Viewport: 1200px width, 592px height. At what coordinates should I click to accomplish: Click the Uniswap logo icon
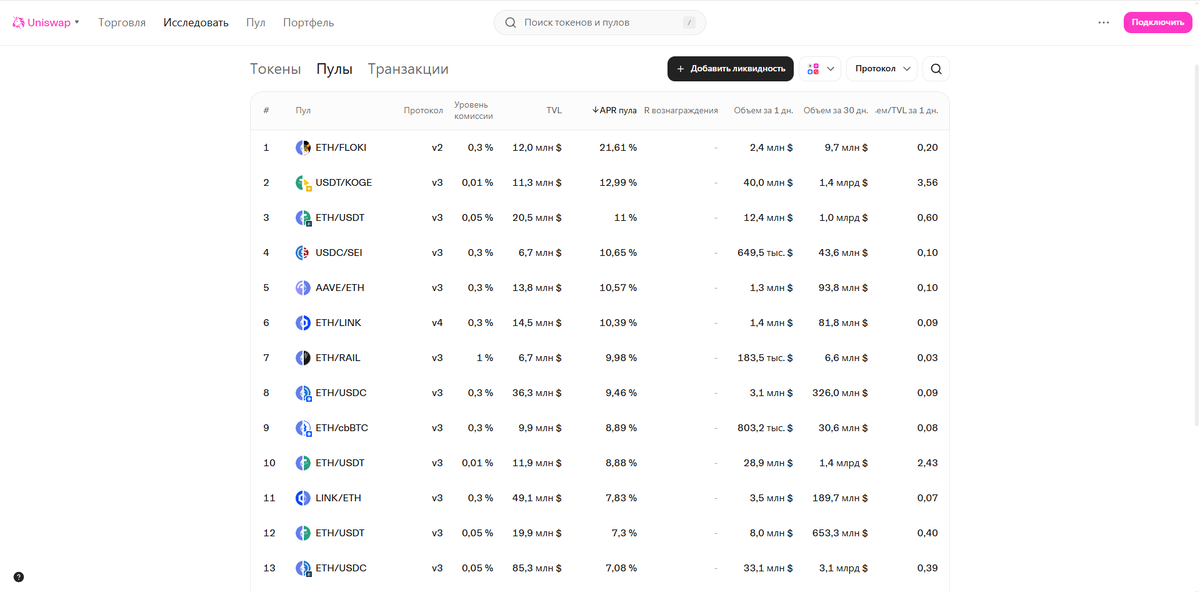18,22
